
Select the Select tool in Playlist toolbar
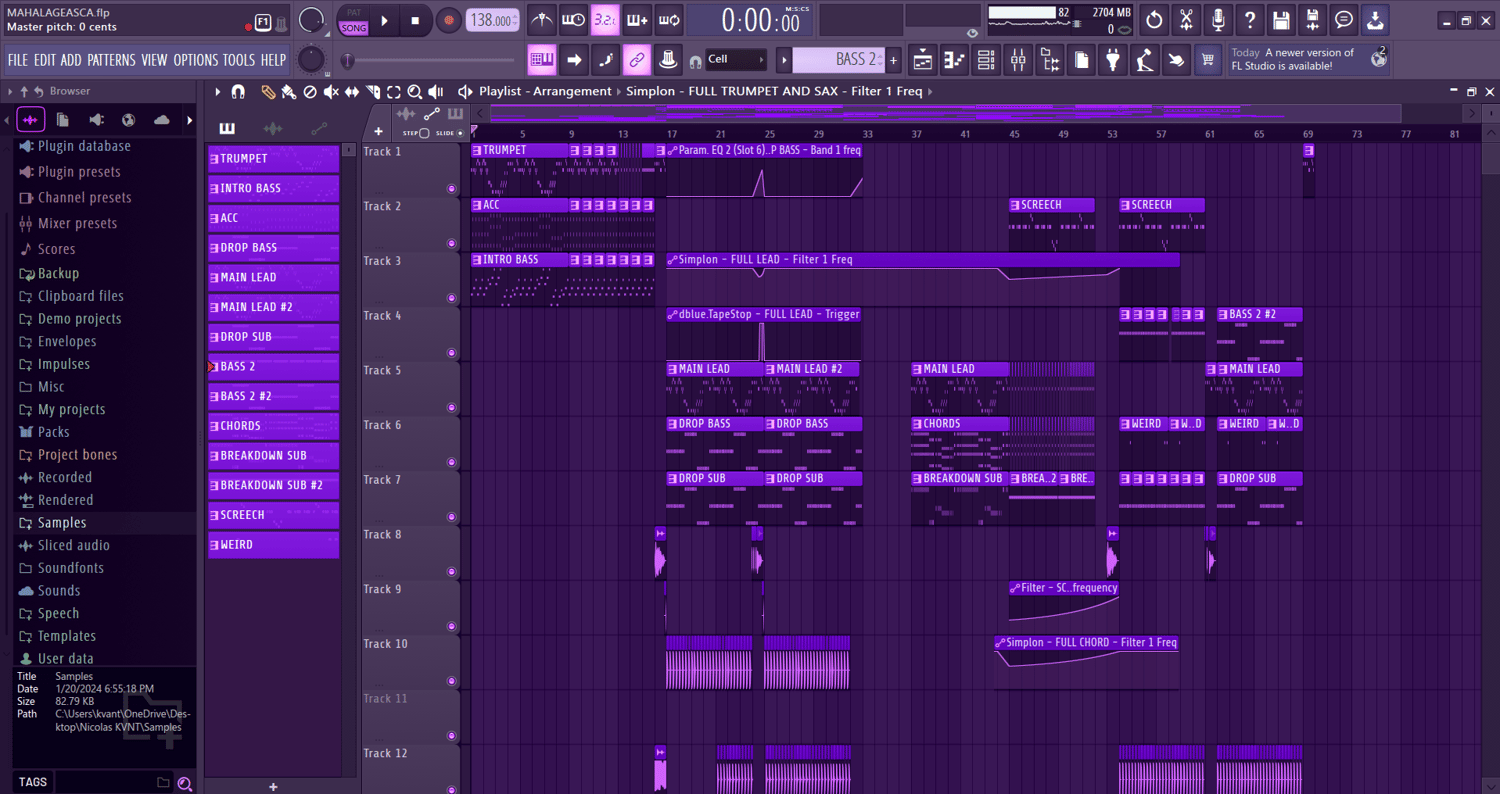point(394,92)
